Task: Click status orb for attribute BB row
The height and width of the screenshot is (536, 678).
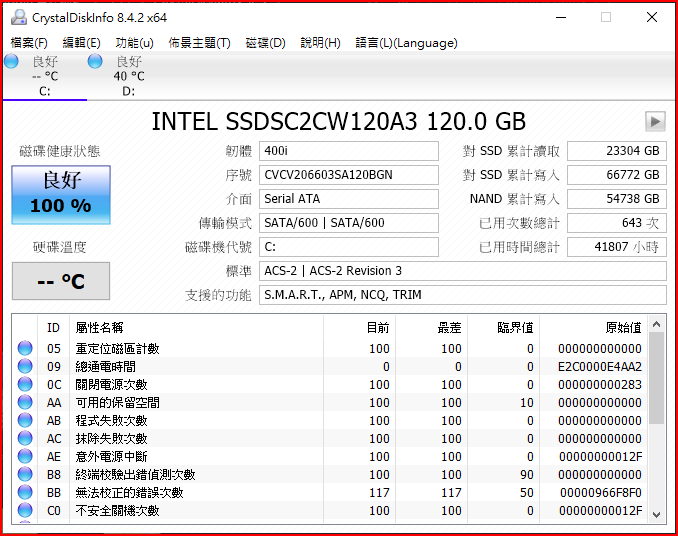Action: coord(25,492)
